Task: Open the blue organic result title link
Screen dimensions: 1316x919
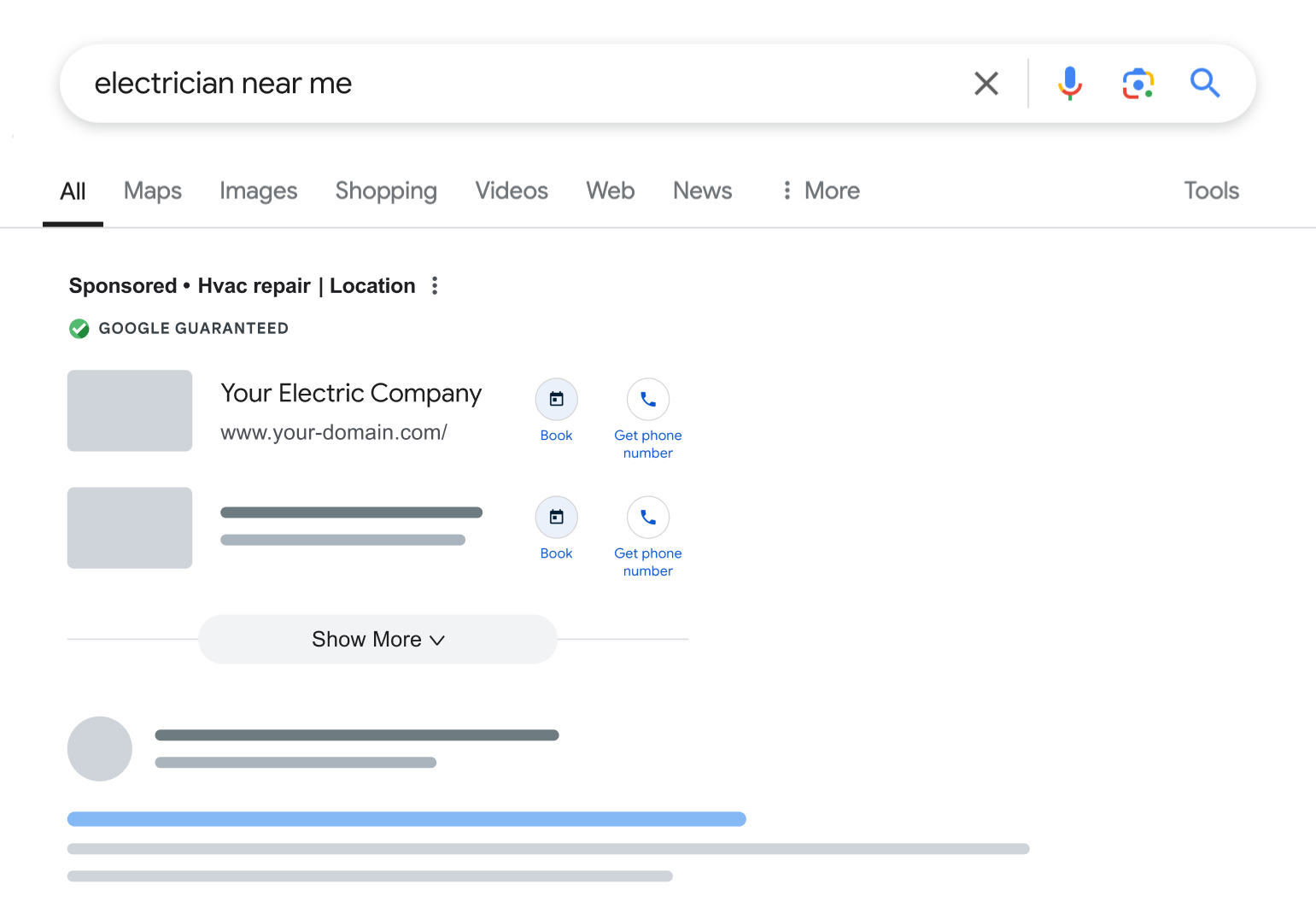Action: 406,819
